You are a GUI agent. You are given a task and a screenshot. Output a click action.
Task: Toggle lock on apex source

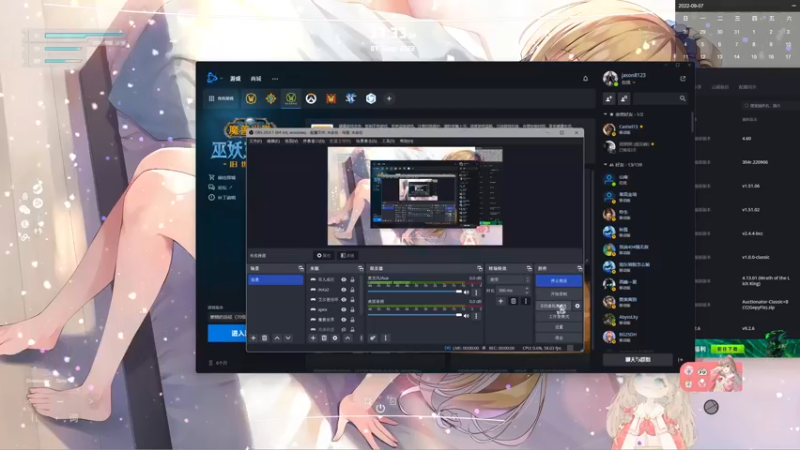(352, 309)
